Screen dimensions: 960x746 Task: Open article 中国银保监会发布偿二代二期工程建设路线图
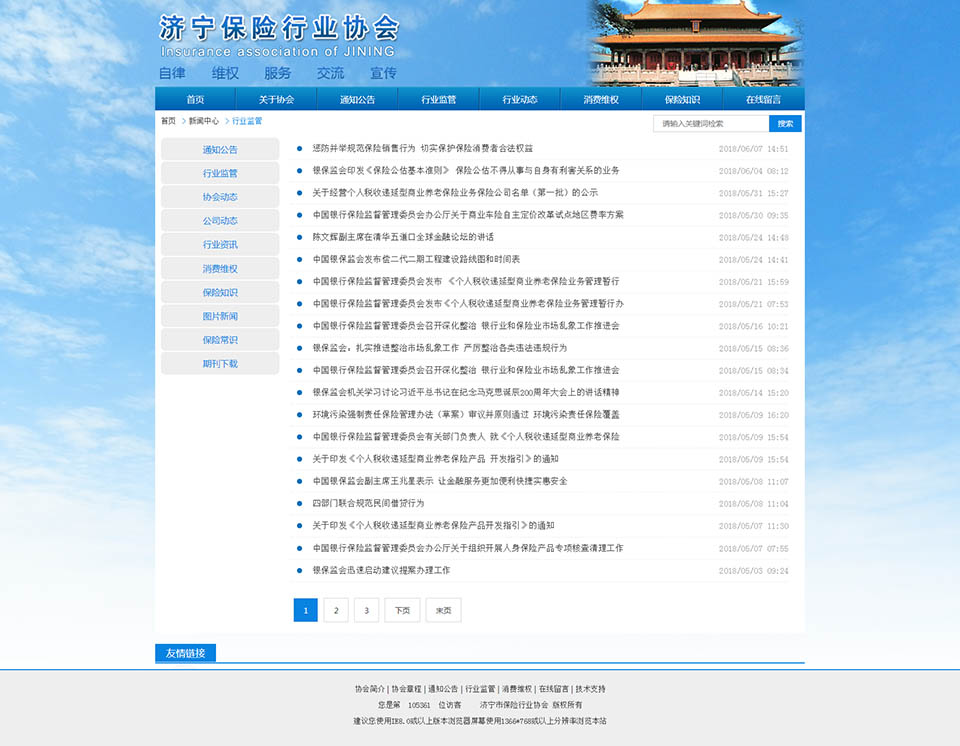point(416,259)
